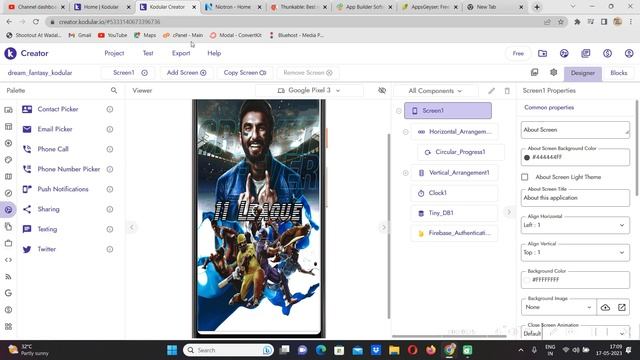Open the Google Pixel 3 device dropdown

[x=309, y=90]
